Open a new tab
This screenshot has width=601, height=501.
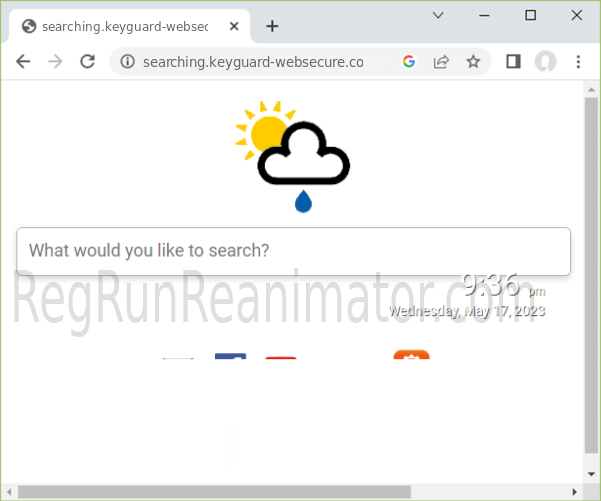(272, 26)
